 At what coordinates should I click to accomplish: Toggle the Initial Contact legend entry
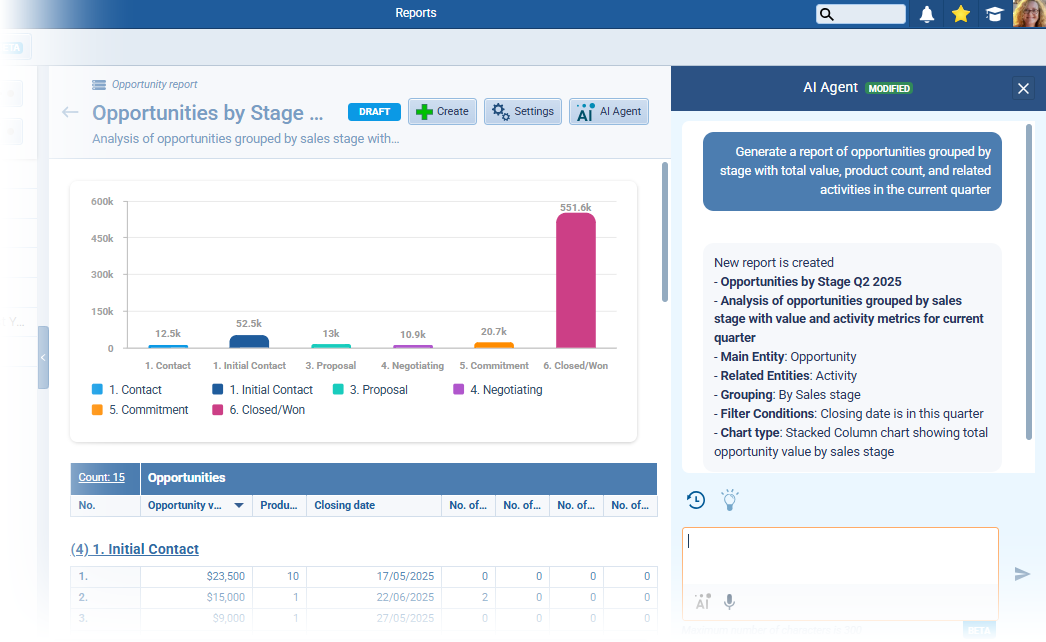click(x=270, y=390)
